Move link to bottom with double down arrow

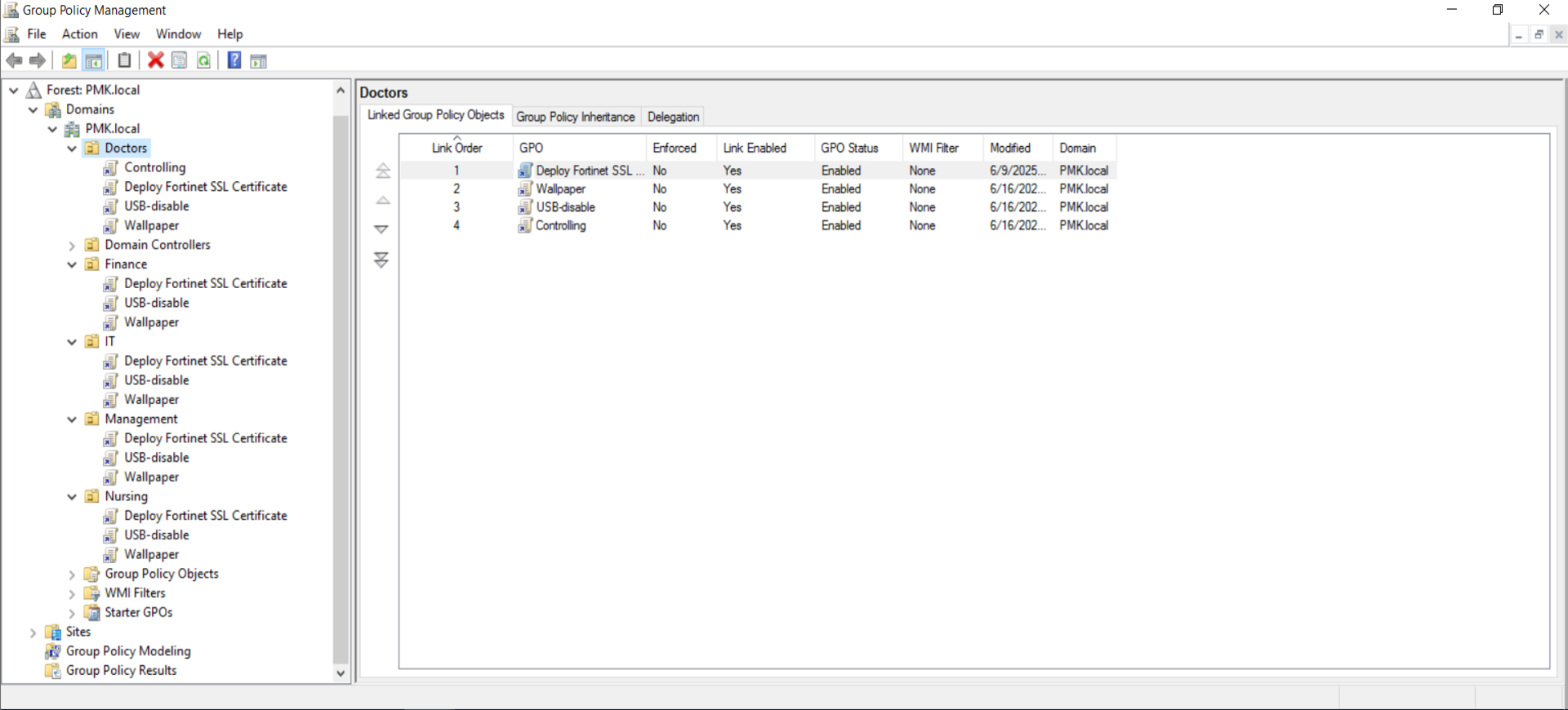coord(381,260)
